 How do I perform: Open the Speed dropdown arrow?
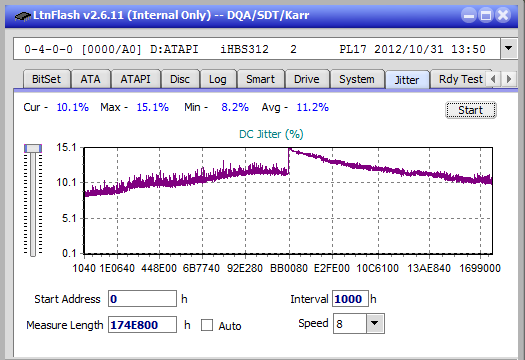(375, 323)
